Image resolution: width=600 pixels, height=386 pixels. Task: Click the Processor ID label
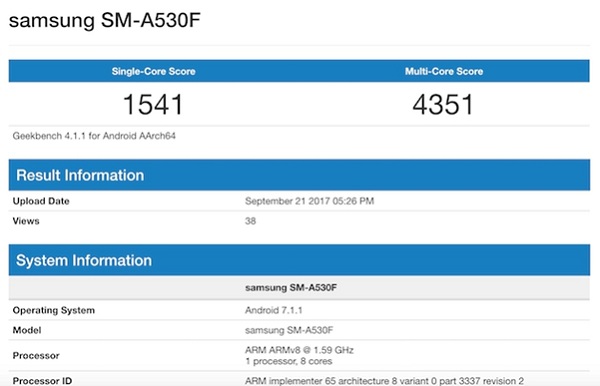click(x=42, y=381)
